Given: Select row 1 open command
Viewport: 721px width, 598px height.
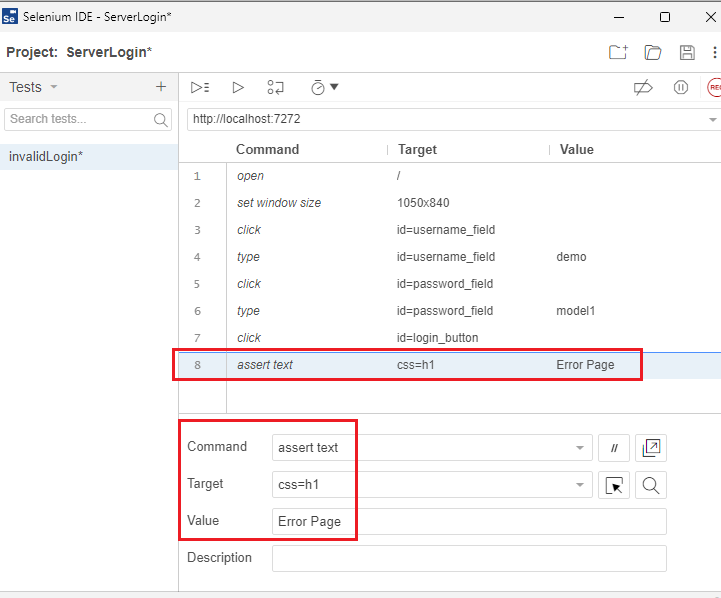Looking at the screenshot, I should pos(450,176).
